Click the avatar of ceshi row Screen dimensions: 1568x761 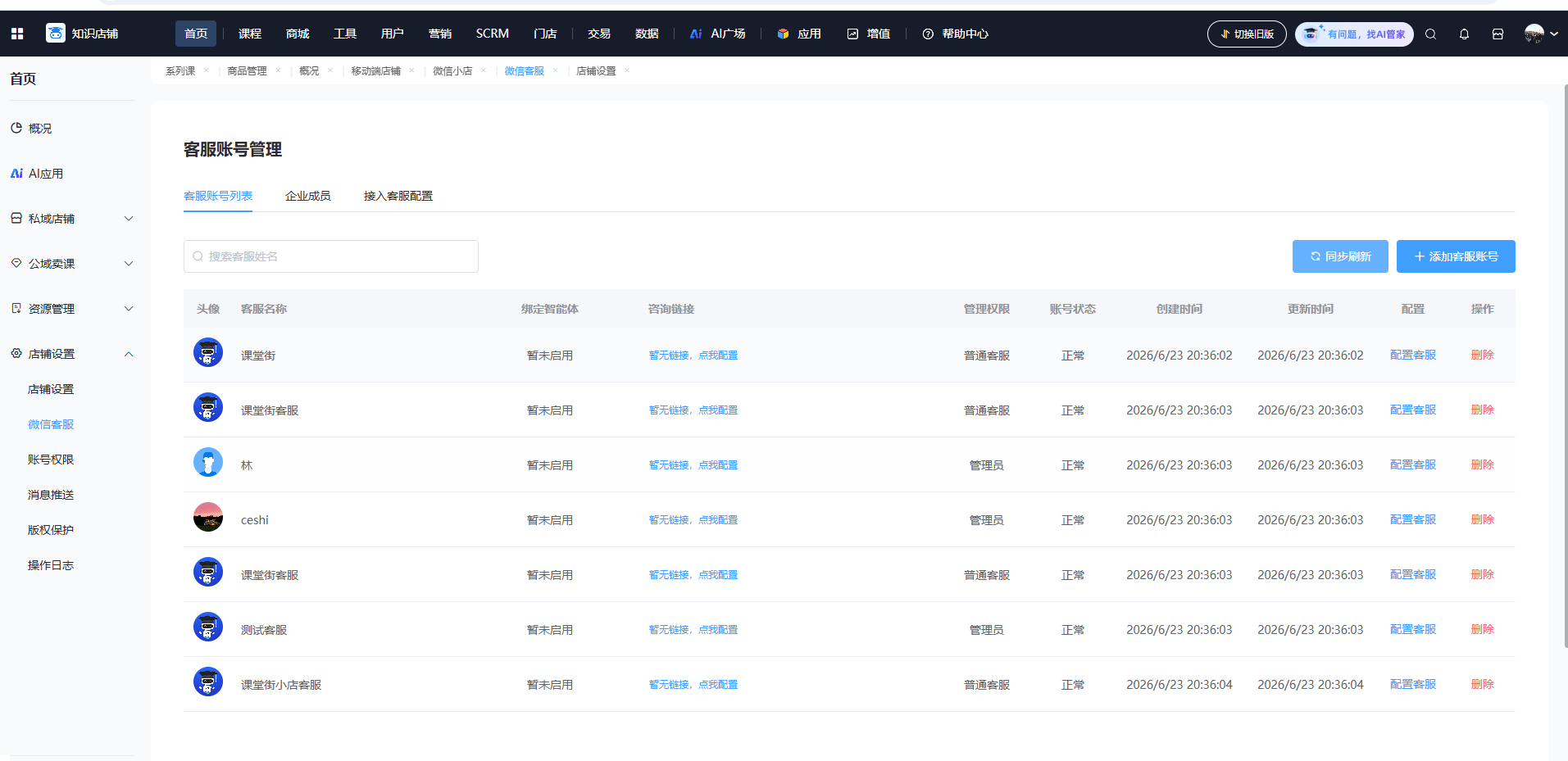pos(208,517)
